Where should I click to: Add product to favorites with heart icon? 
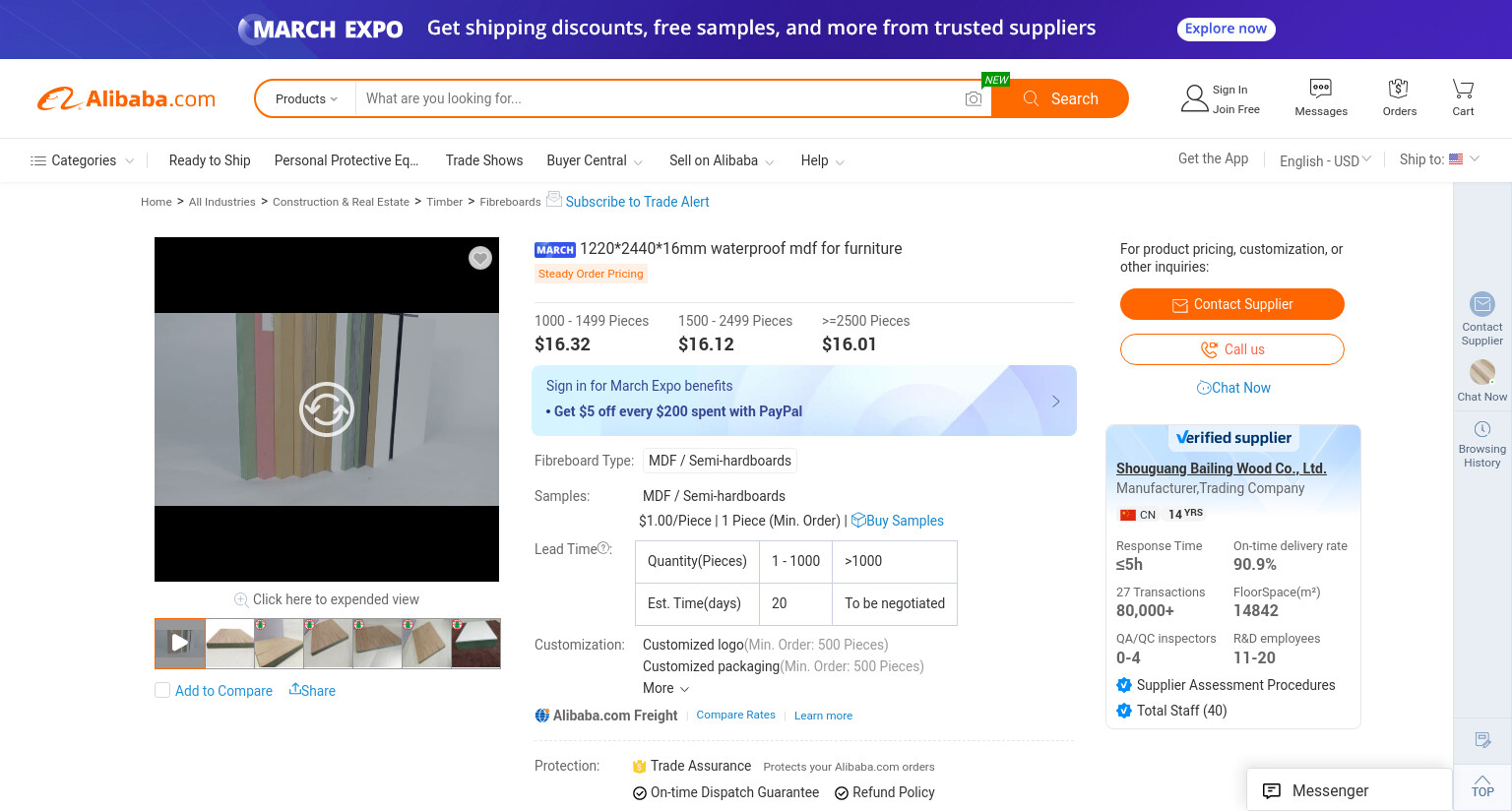click(480, 258)
